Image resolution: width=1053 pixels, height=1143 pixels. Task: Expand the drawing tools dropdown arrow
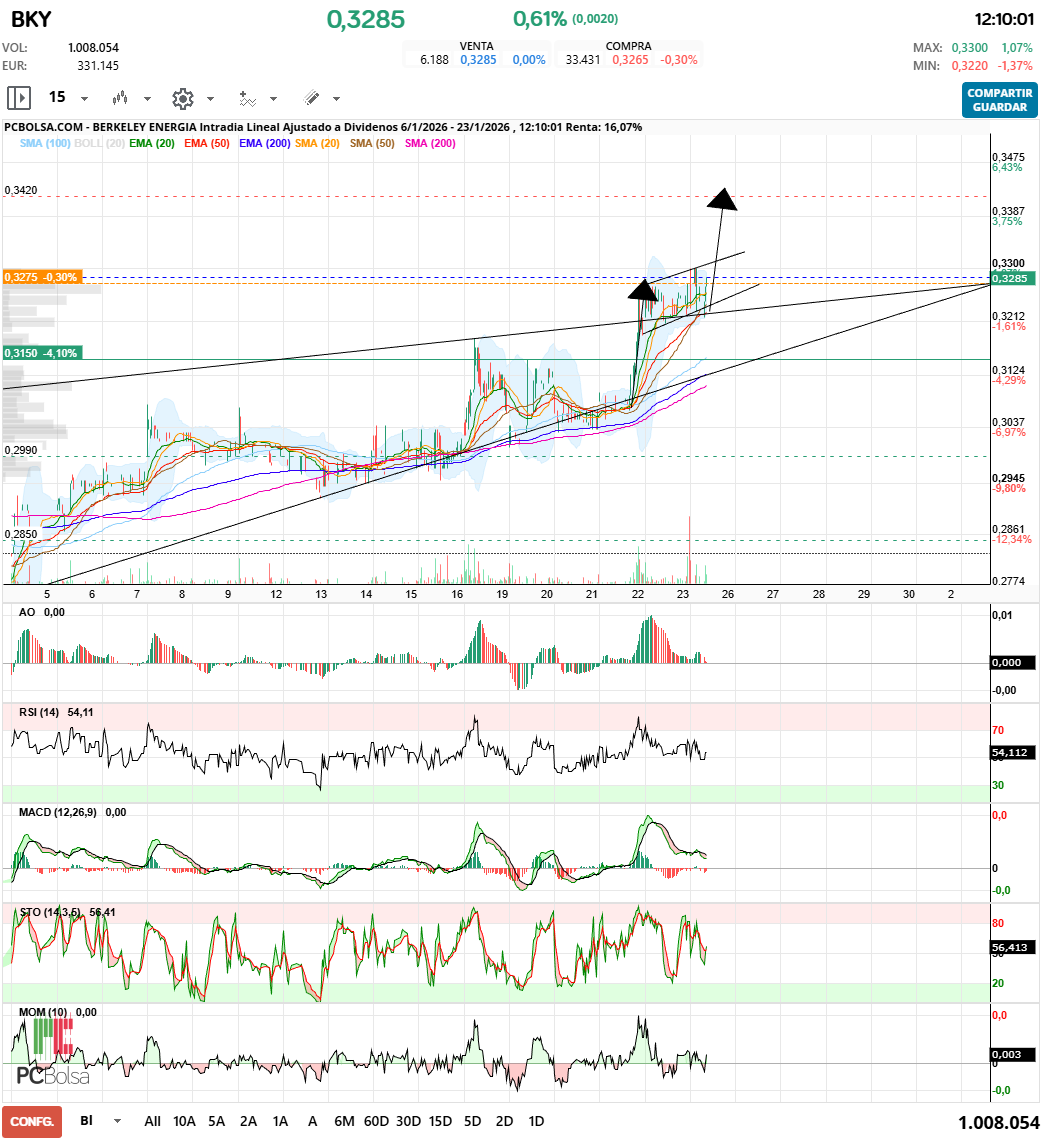(x=337, y=99)
